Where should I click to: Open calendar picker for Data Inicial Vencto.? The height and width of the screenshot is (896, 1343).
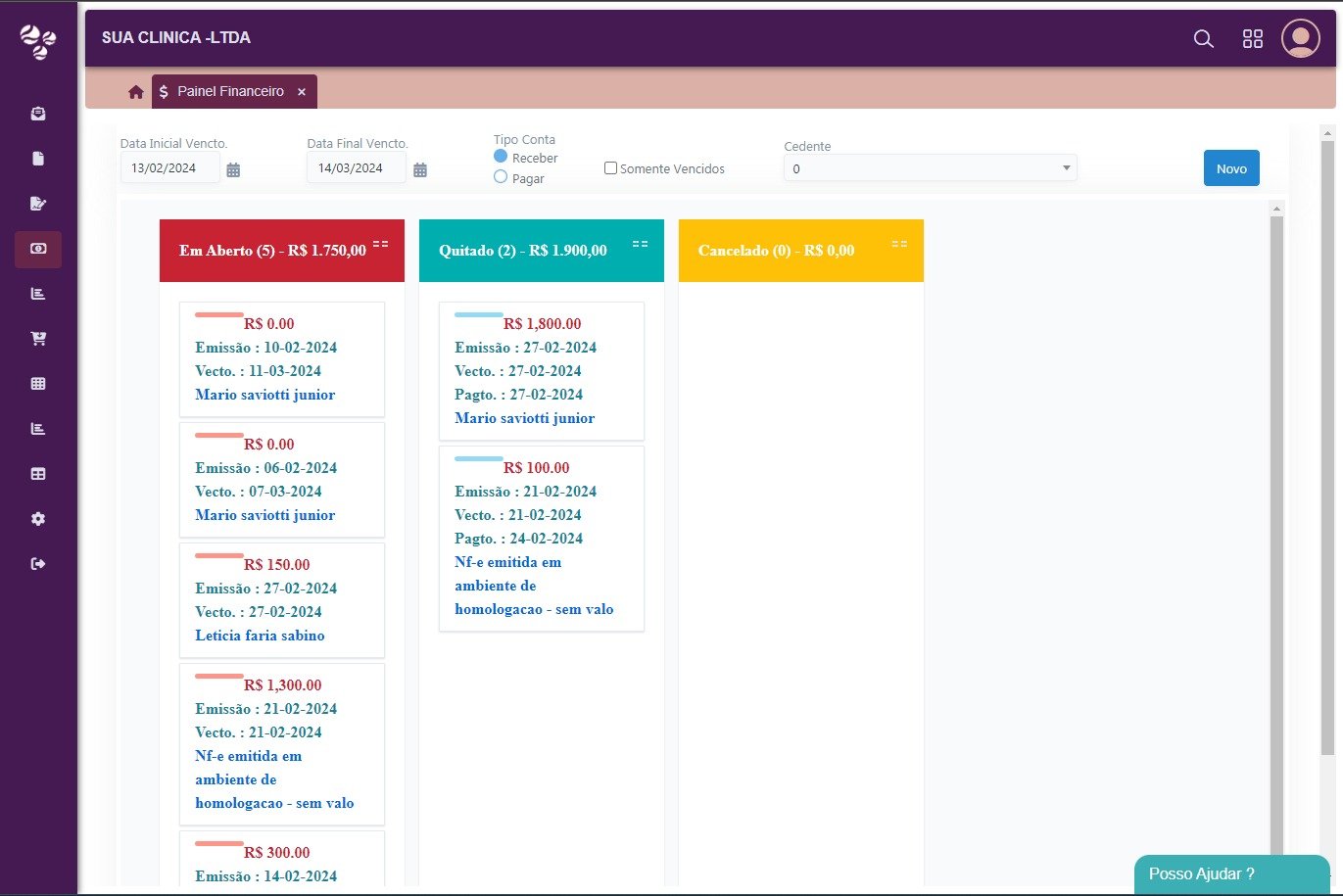tap(233, 170)
